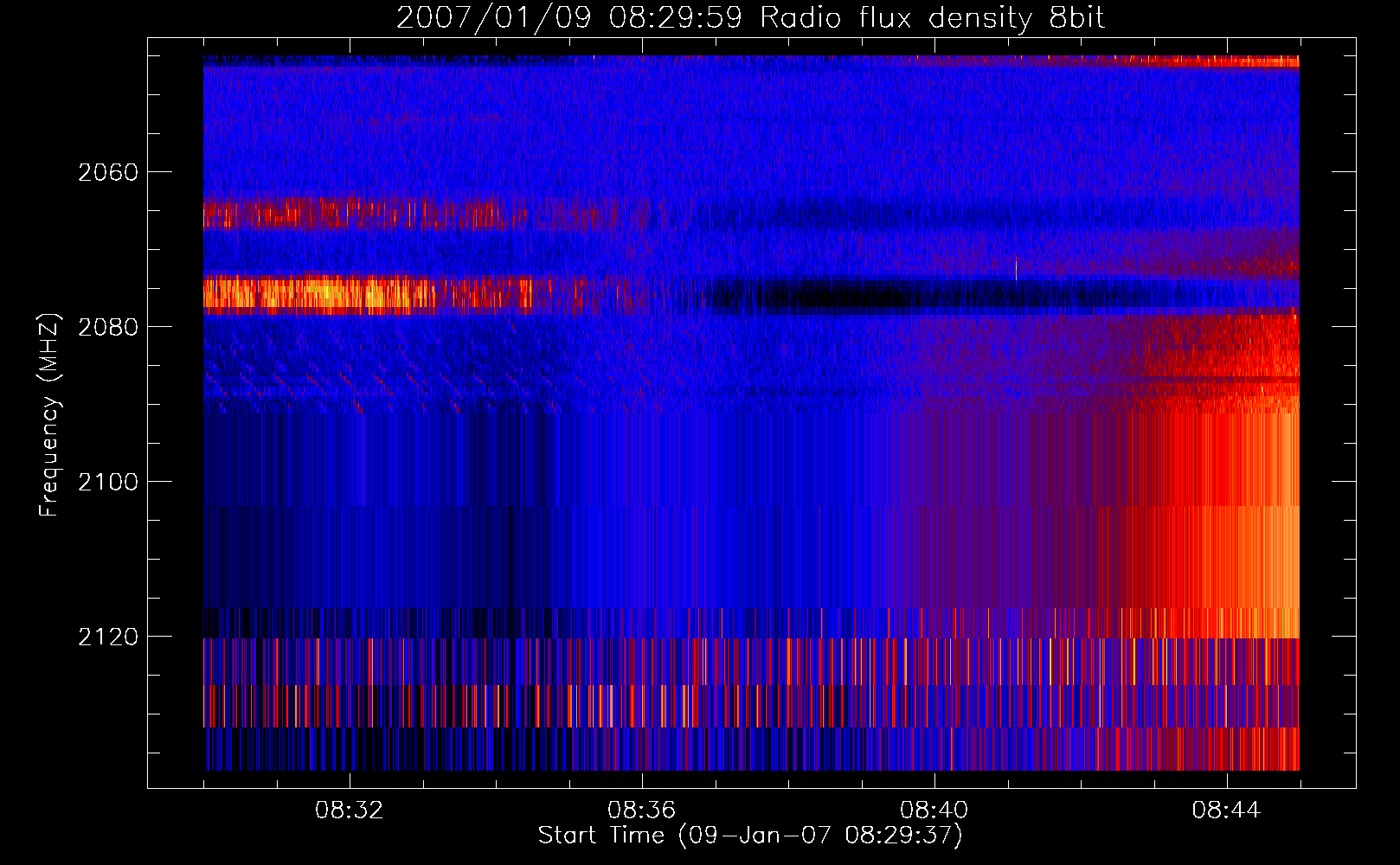The image size is (1400, 865).
Task: Click the 08:36 time axis label
Action: click(x=642, y=811)
